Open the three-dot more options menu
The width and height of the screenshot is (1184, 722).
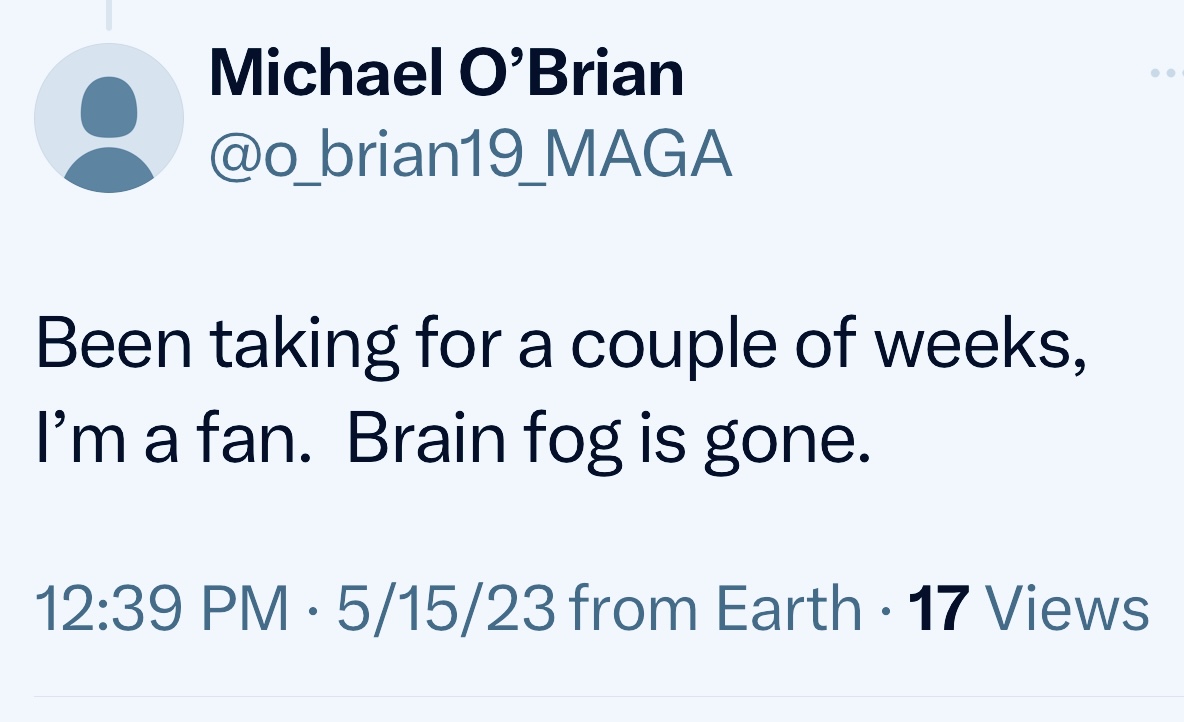[x=1166, y=74]
